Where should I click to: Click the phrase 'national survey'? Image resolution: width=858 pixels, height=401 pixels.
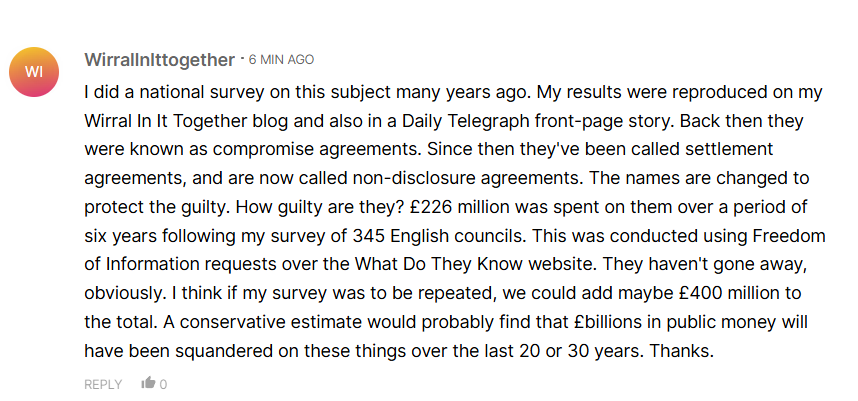coord(168,92)
